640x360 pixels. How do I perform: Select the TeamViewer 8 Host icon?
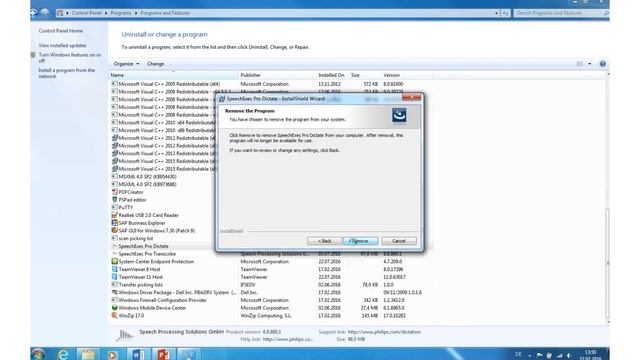tap(115, 269)
